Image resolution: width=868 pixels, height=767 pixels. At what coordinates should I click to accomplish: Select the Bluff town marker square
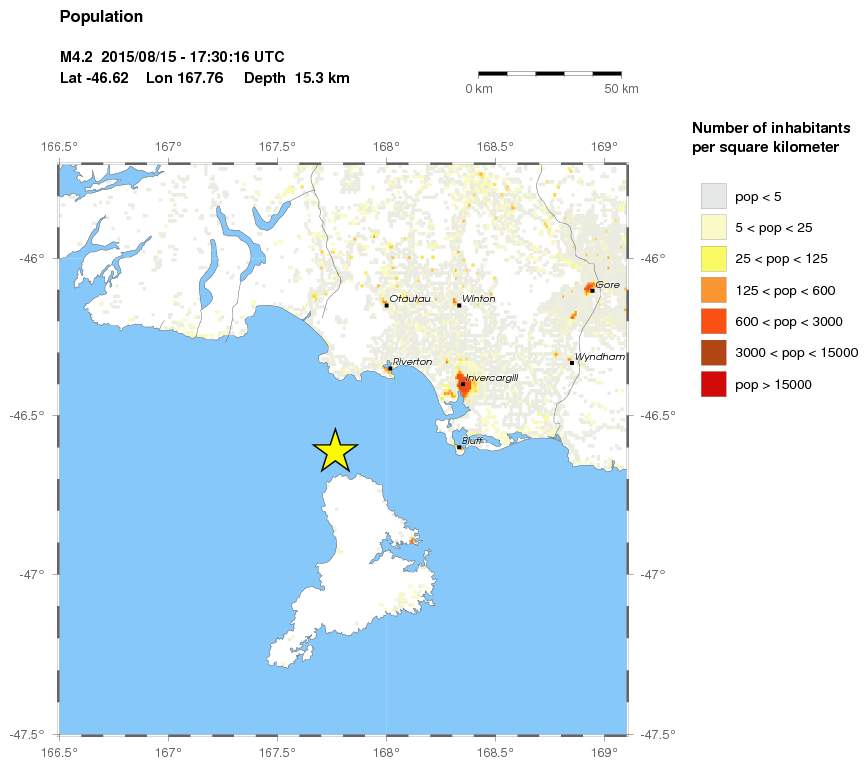coord(459,447)
